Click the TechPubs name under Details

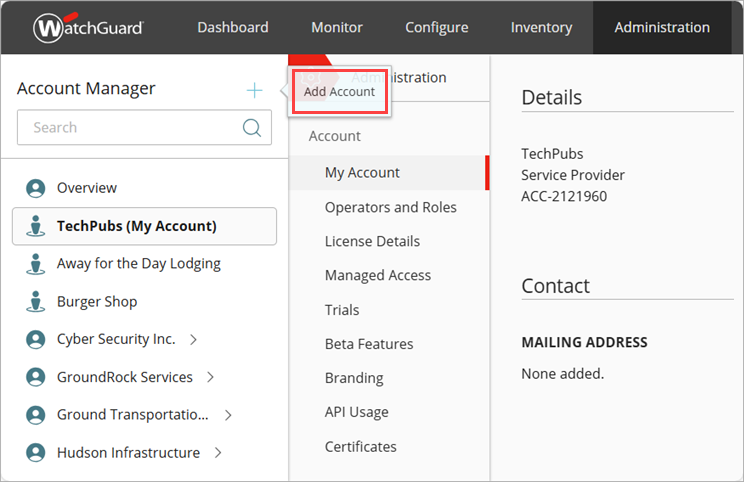552,154
